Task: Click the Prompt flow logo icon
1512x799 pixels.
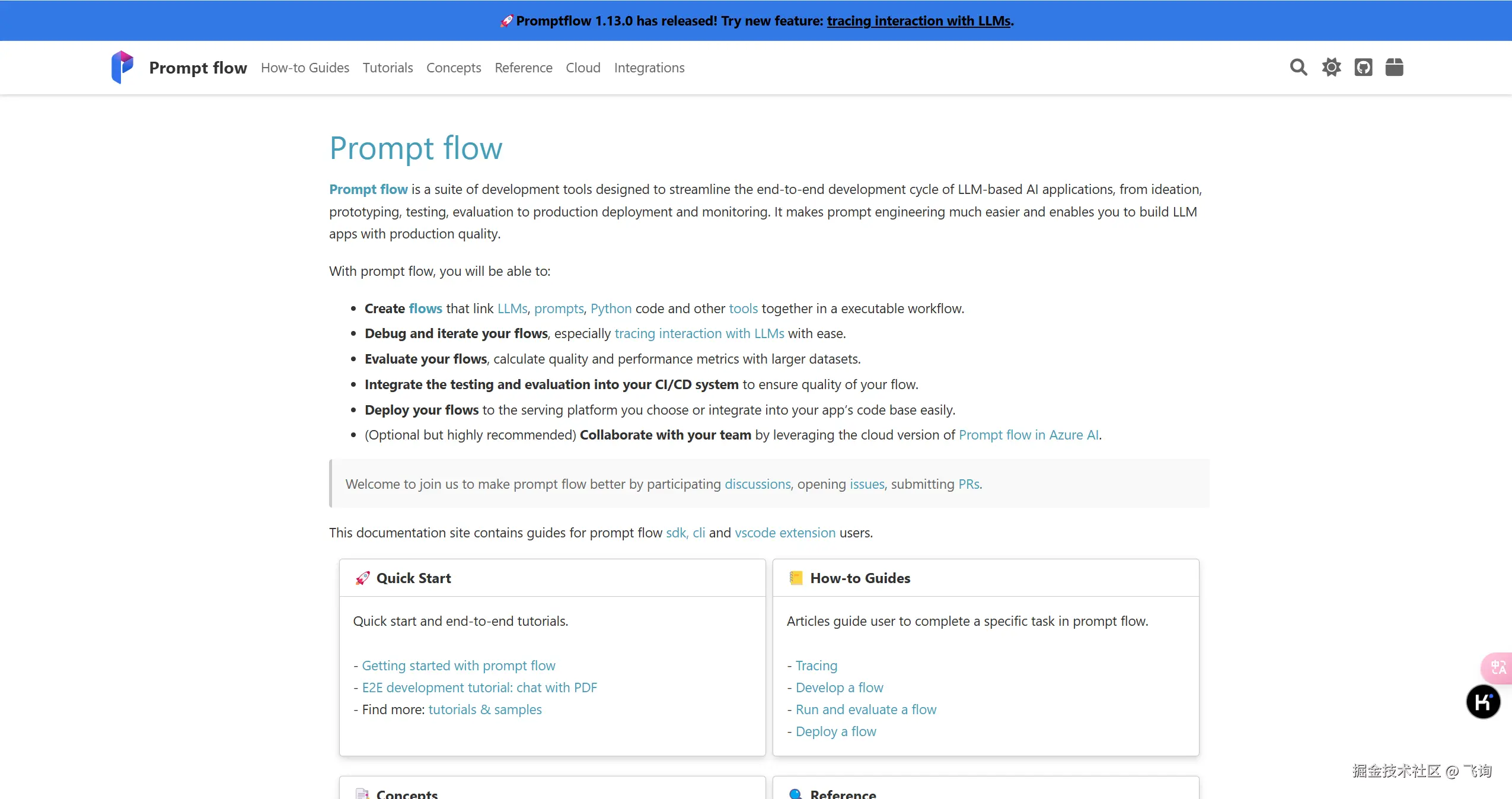Action: click(x=122, y=67)
